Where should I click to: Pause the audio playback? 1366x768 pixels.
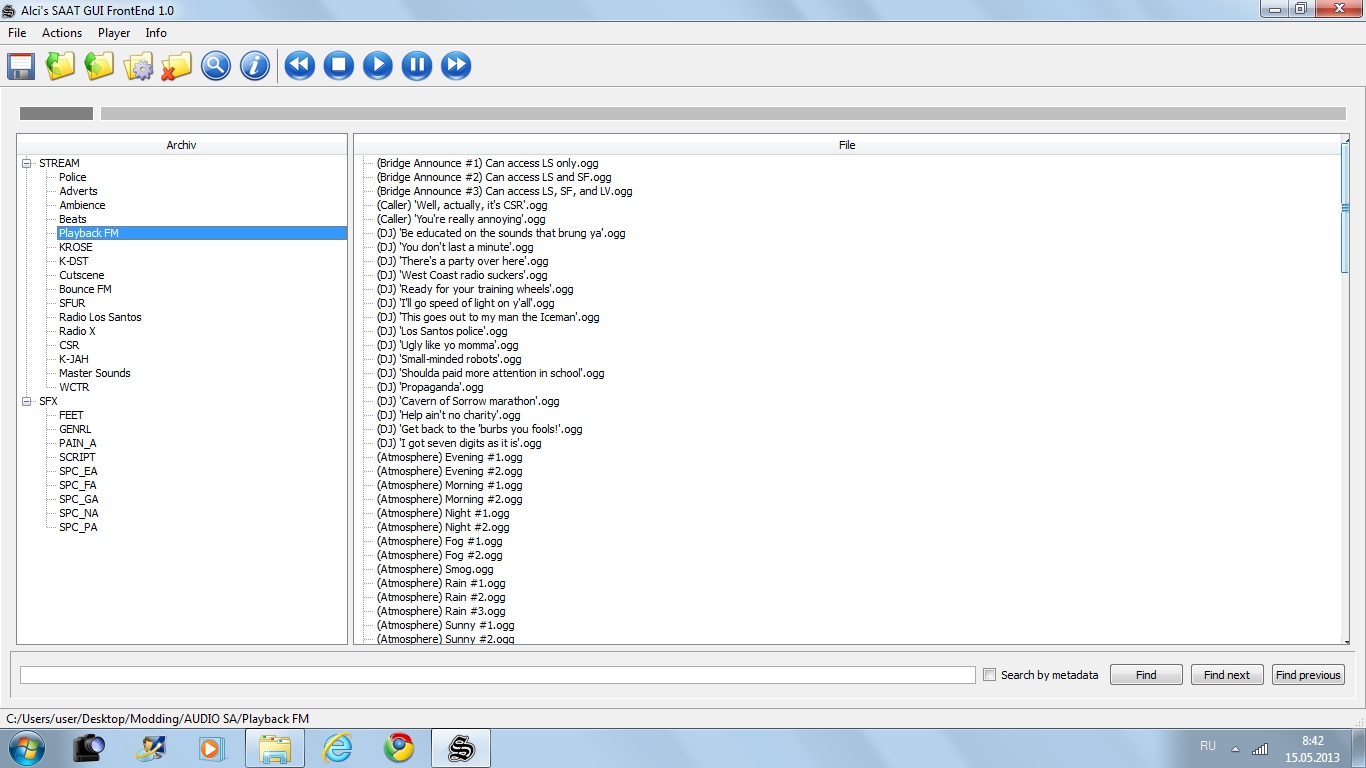[x=417, y=66]
